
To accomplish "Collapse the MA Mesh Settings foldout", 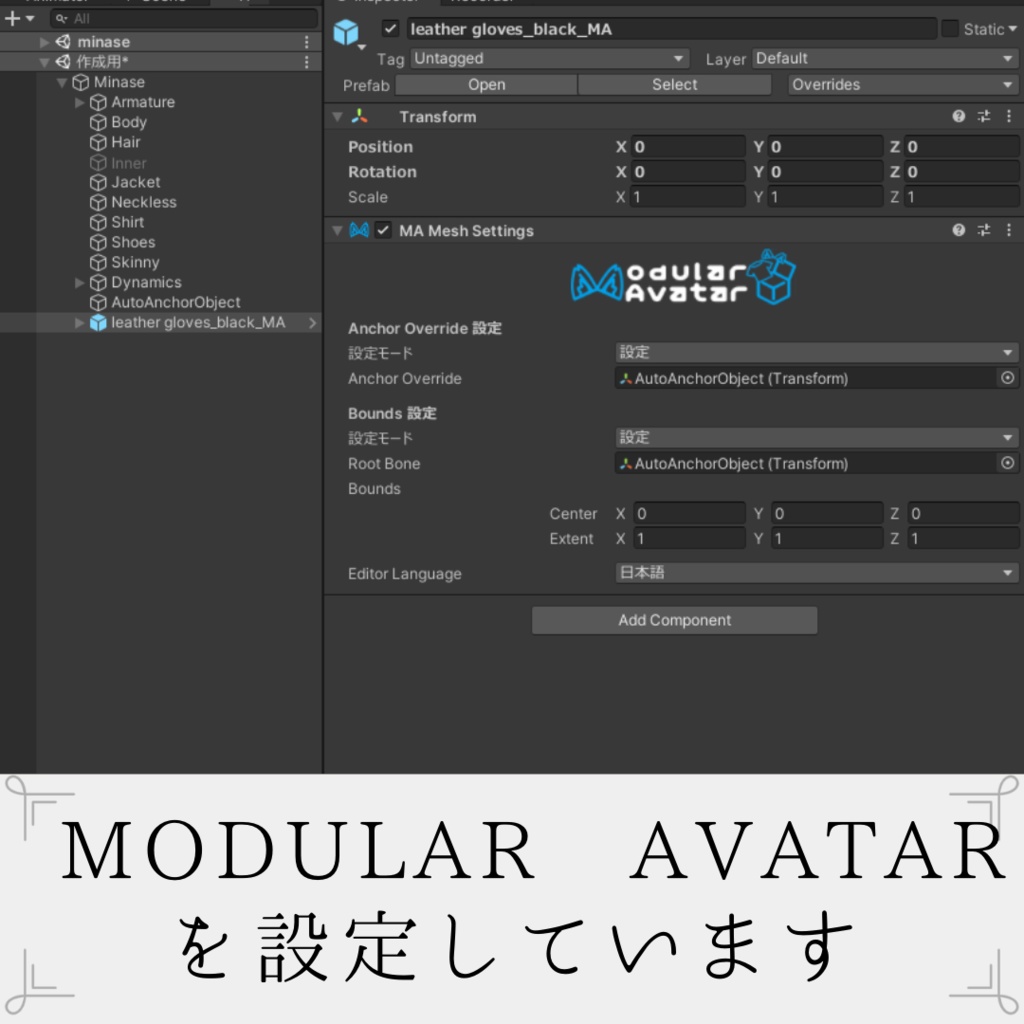I will [338, 231].
